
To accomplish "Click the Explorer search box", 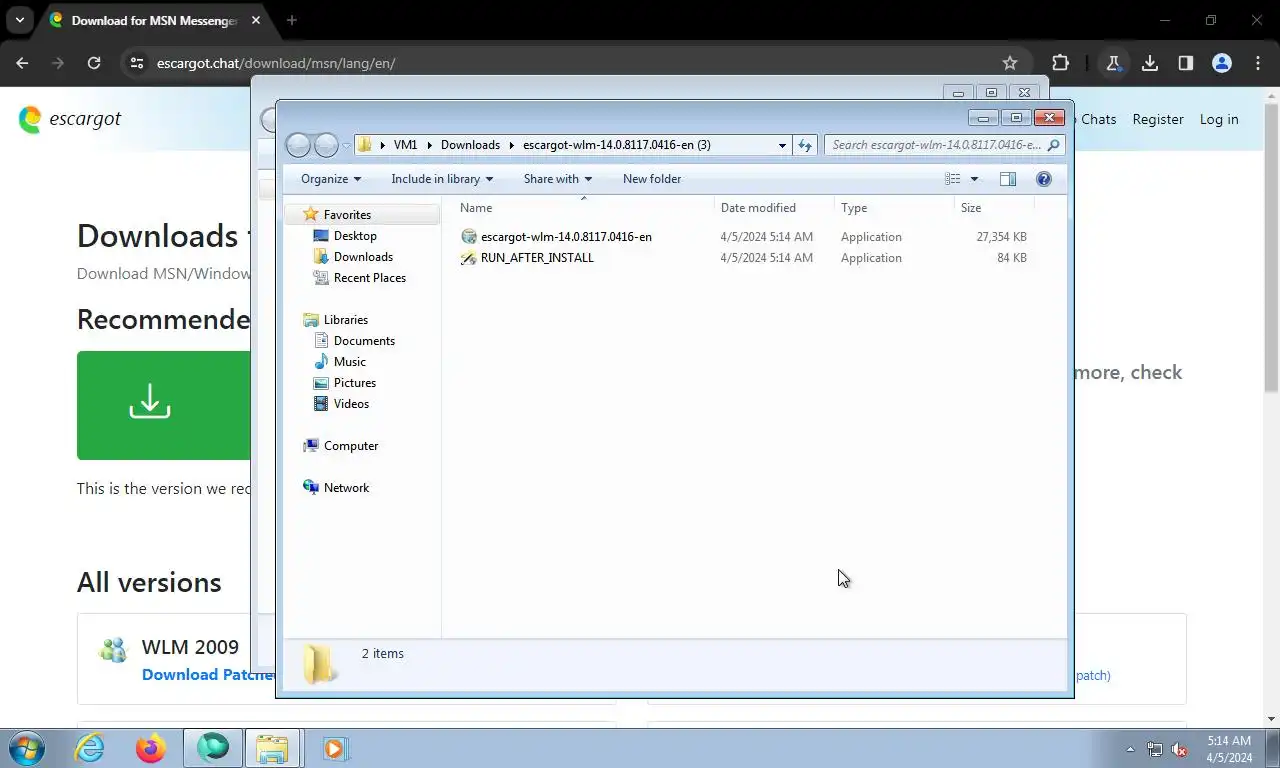I will click(x=944, y=145).
